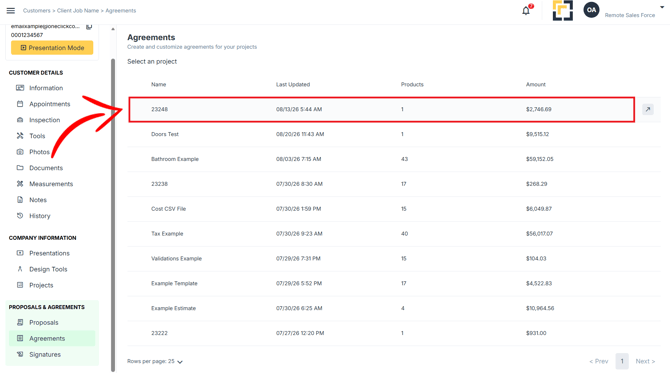Screen dimensions: 670x373
Task: Open the OA user avatar
Action: tap(591, 10)
